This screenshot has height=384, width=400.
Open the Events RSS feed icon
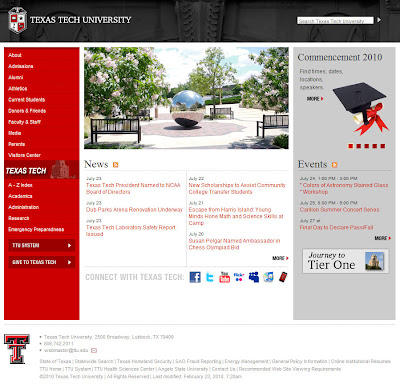[x=334, y=165]
